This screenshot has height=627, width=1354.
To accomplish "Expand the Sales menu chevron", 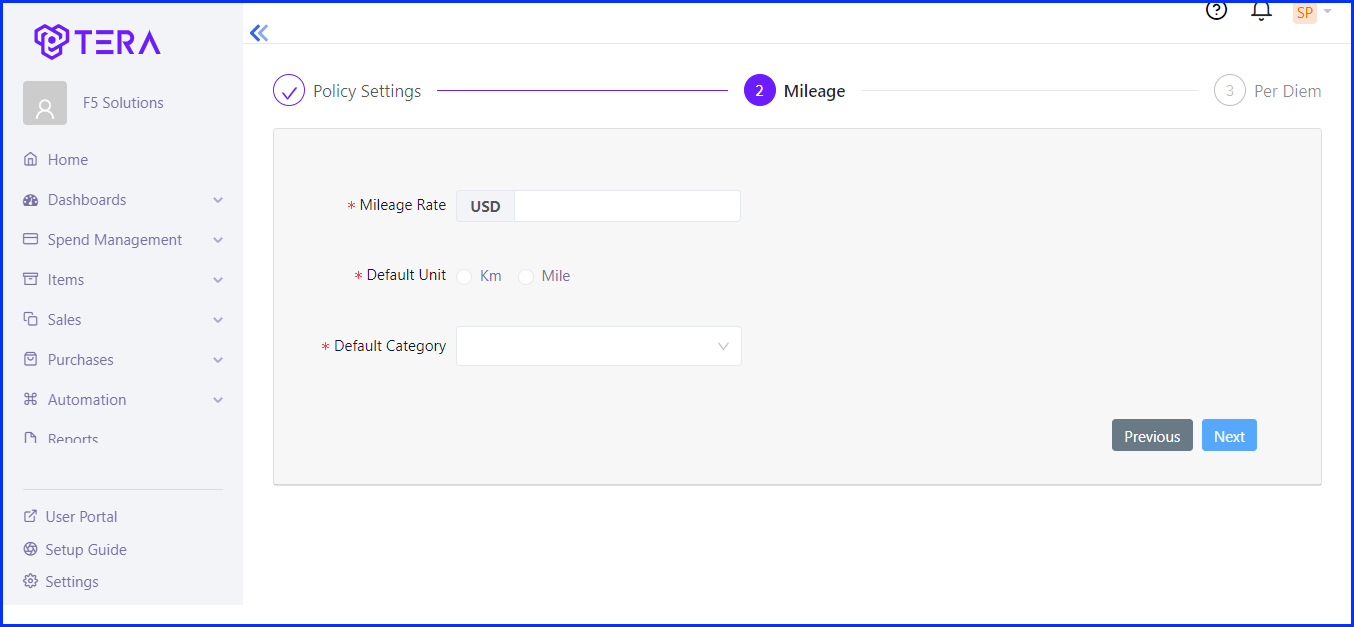I will (x=218, y=320).
